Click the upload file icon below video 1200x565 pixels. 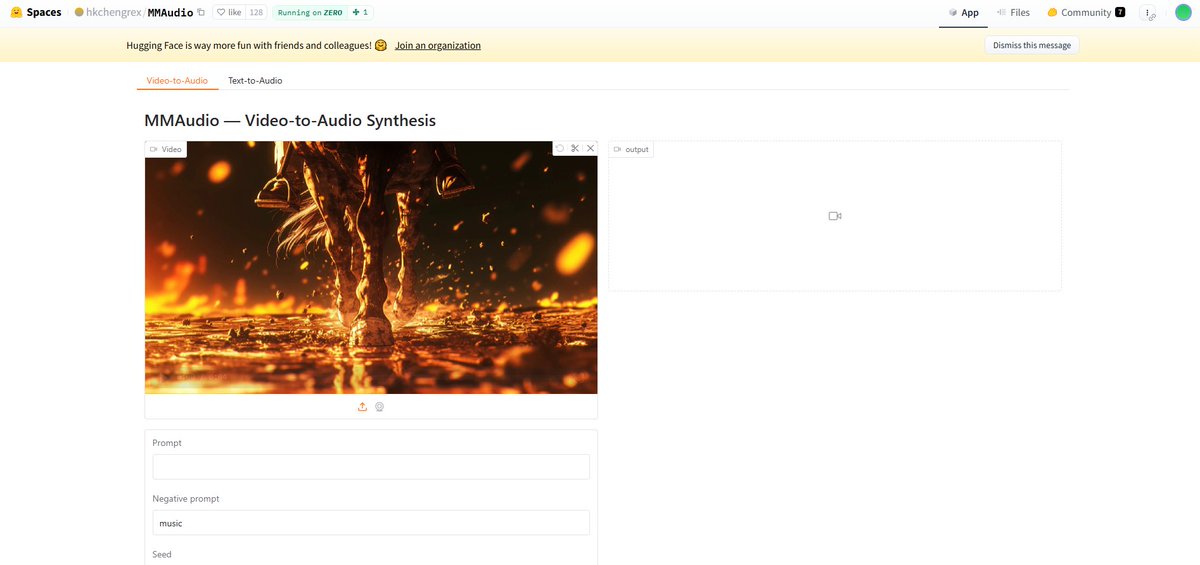click(x=362, y=407)
